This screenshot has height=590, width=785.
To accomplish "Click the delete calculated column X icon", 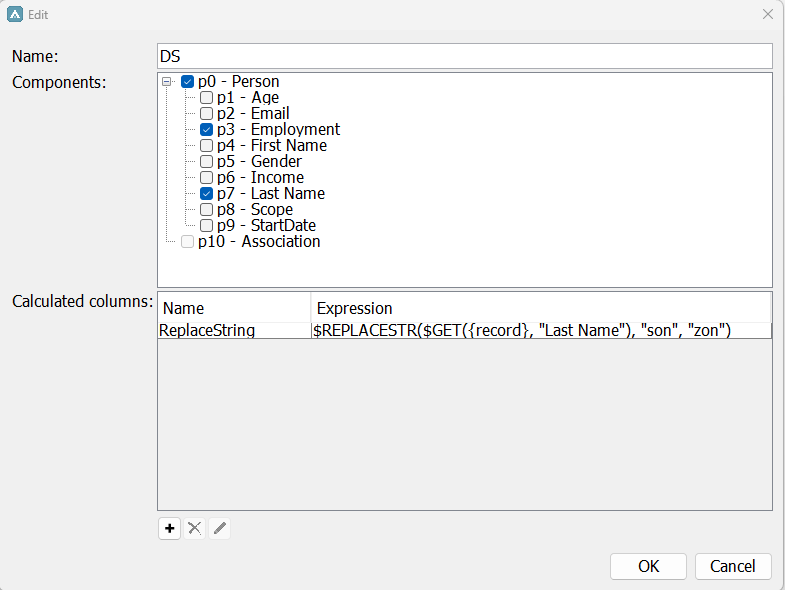I will (x=195, y=528).
